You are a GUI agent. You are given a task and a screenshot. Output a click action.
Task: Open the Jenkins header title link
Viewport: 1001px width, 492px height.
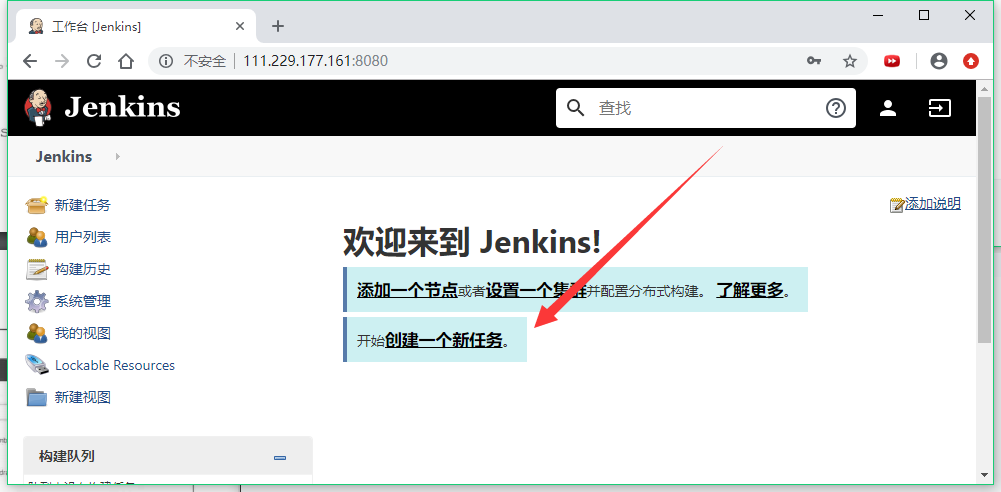tap(122, 107)
